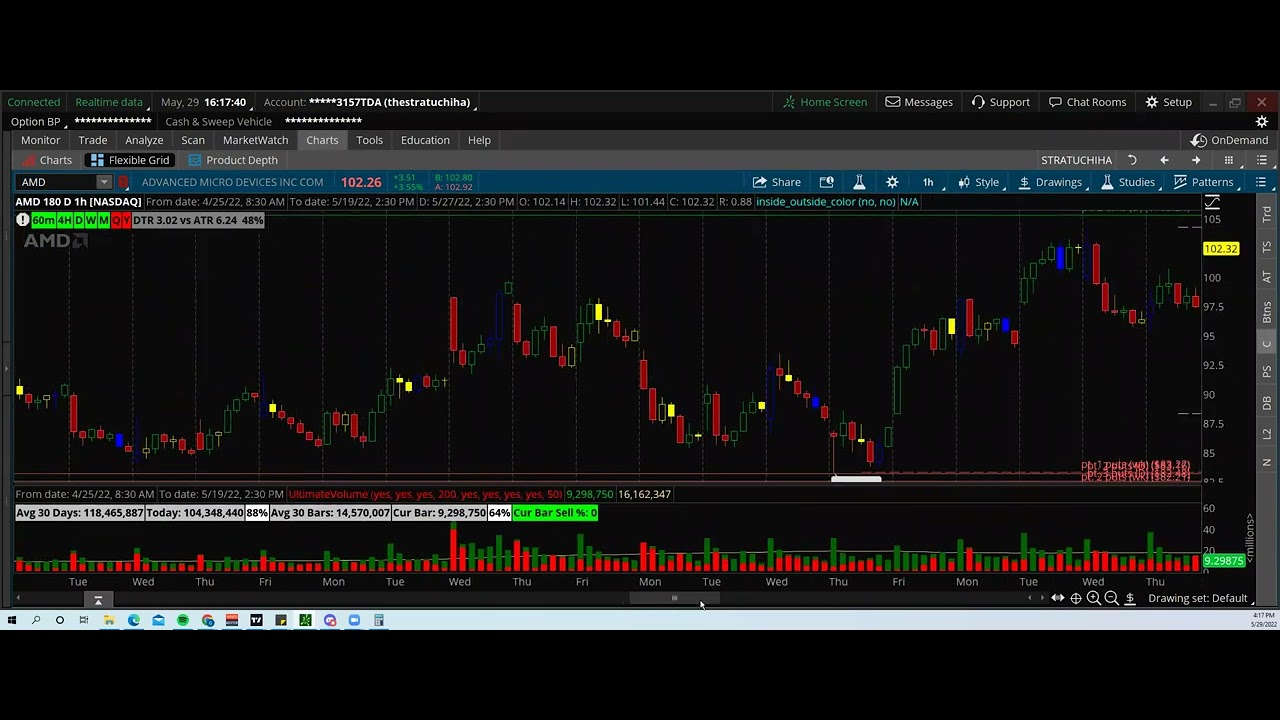Click the horizontal chart scrollbar thumb
Viewport: 1280px width, 720px height.
(x=674, y=598)
